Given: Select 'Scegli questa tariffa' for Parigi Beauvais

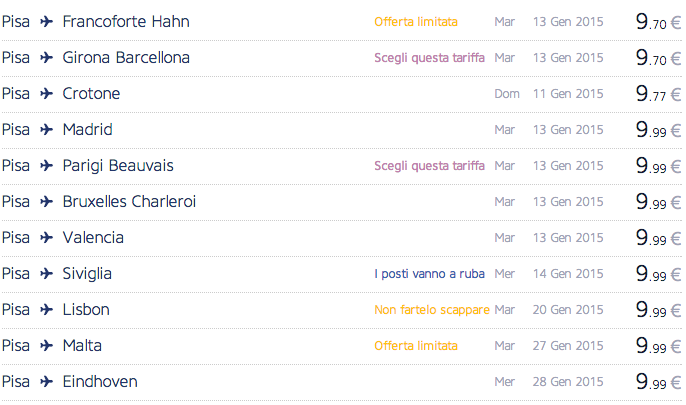Looking at the screenshot, I should (429, 166).
